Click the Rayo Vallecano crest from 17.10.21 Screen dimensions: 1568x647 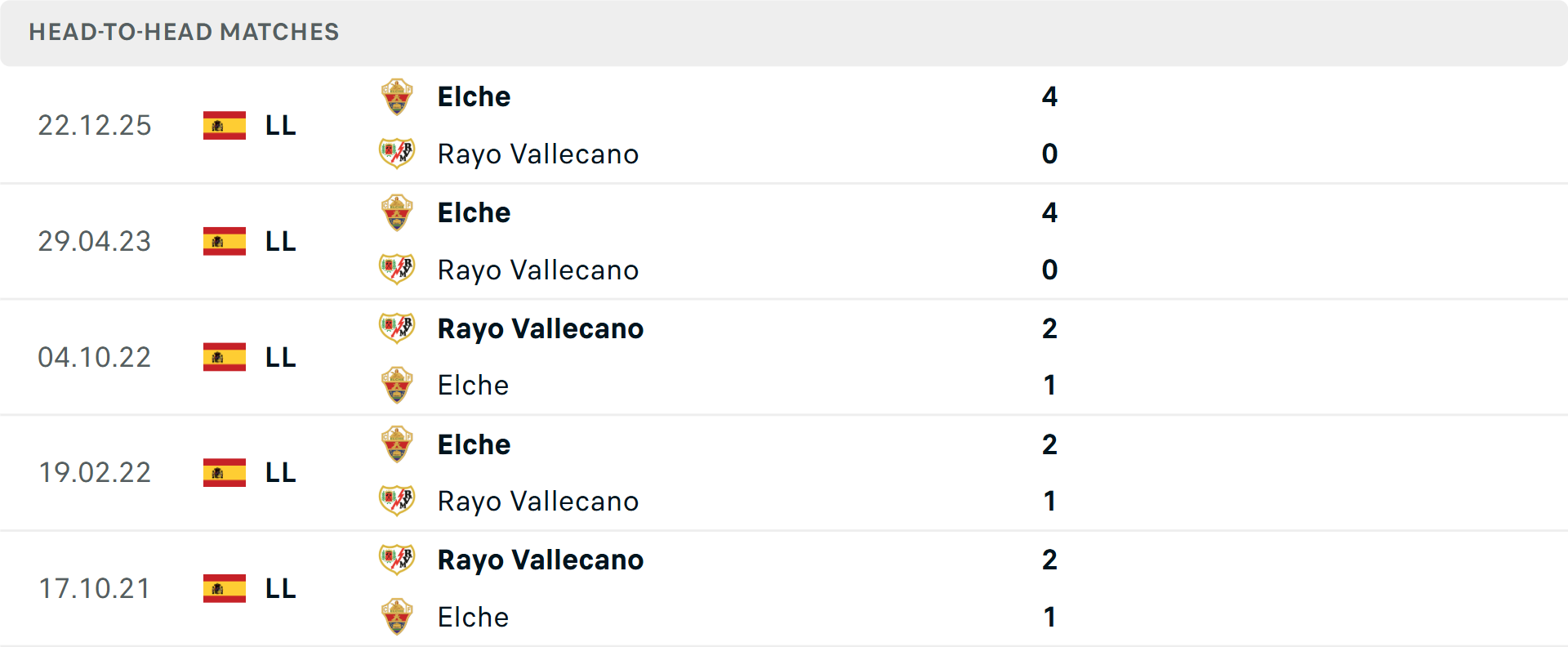point(397,559)
